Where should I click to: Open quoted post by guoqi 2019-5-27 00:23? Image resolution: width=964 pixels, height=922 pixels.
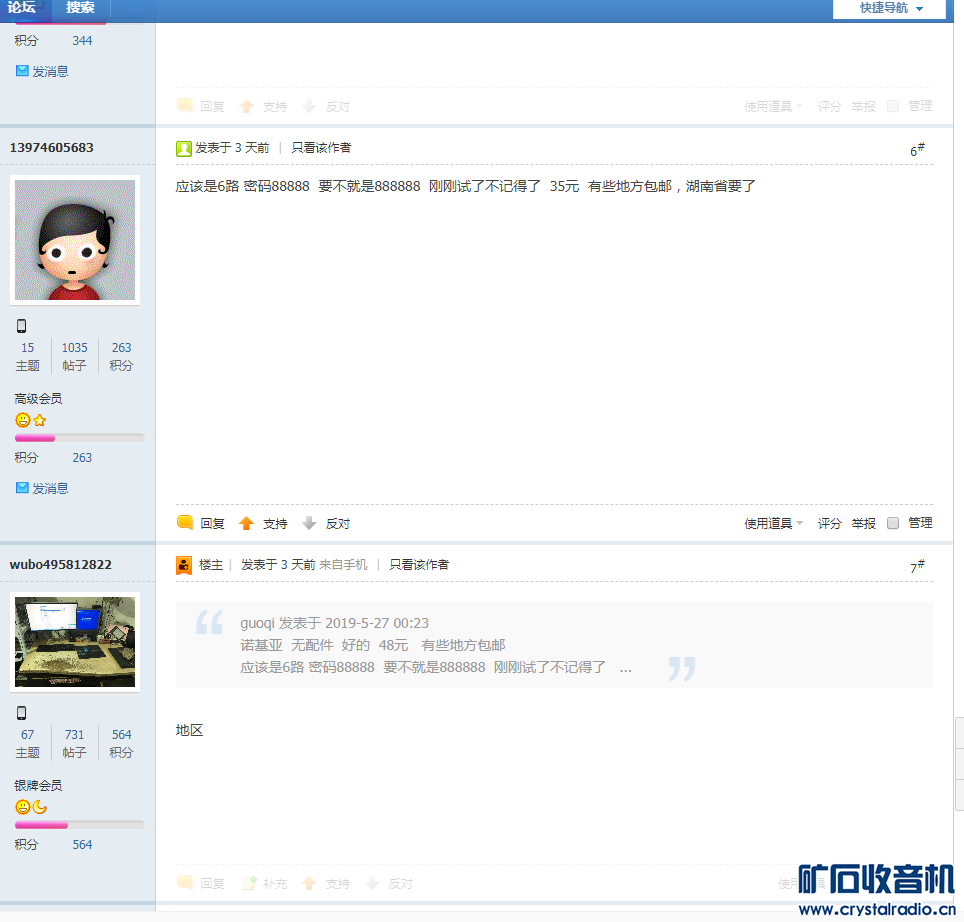click(x=334, y=623)
